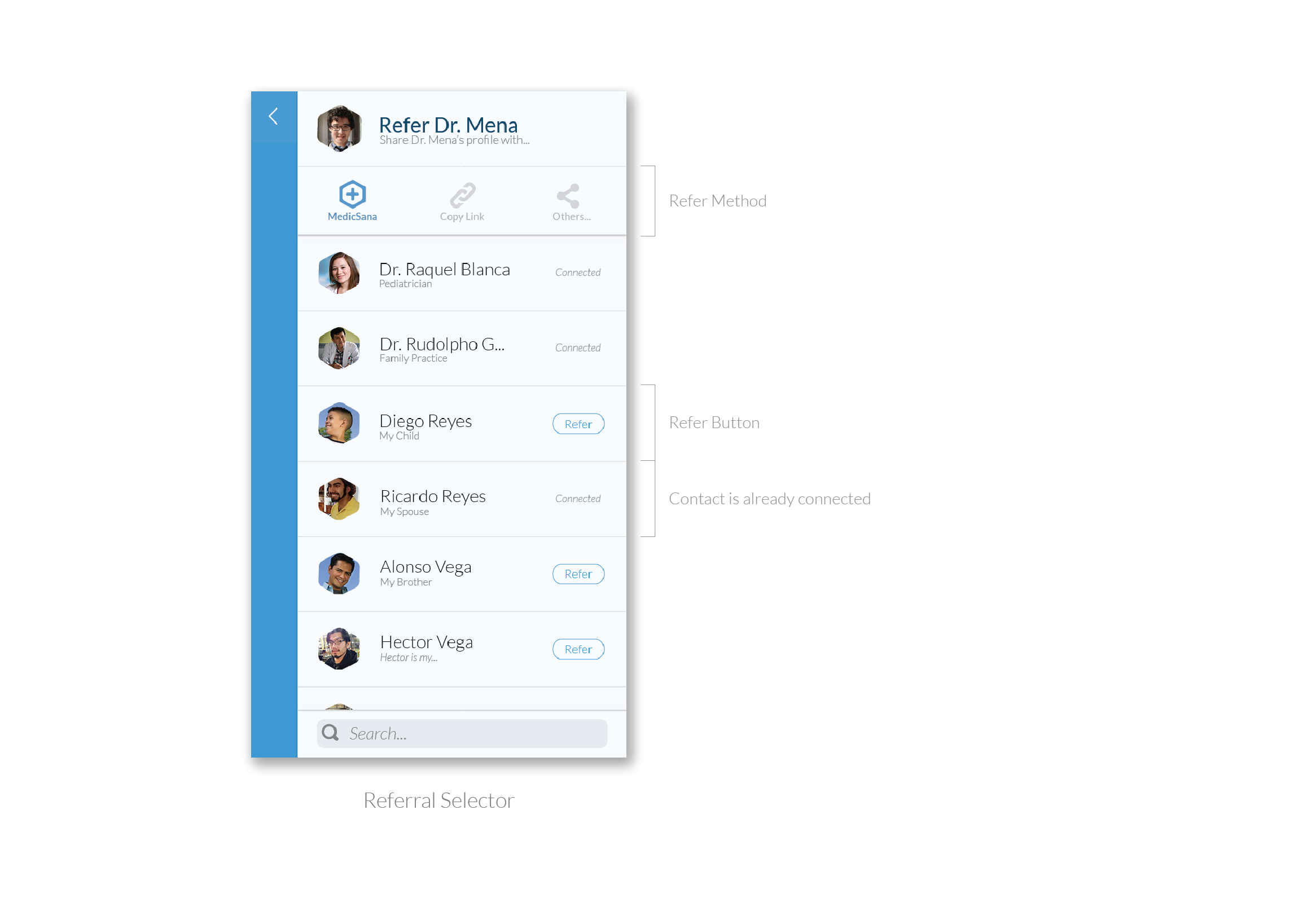Viewport: 1316px width, 911px height.
Task: Tap Diego Reyes's profile picture
Action: coord(339,424)
